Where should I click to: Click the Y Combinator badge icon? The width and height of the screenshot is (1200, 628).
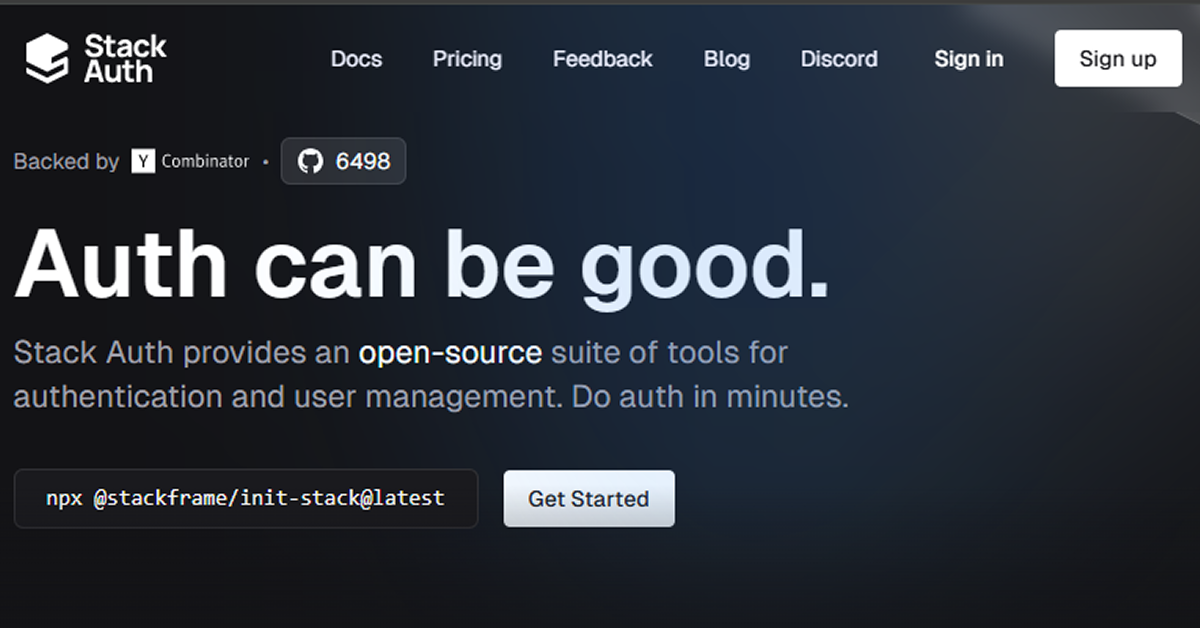pyautogui.click(x=141, y=160)
